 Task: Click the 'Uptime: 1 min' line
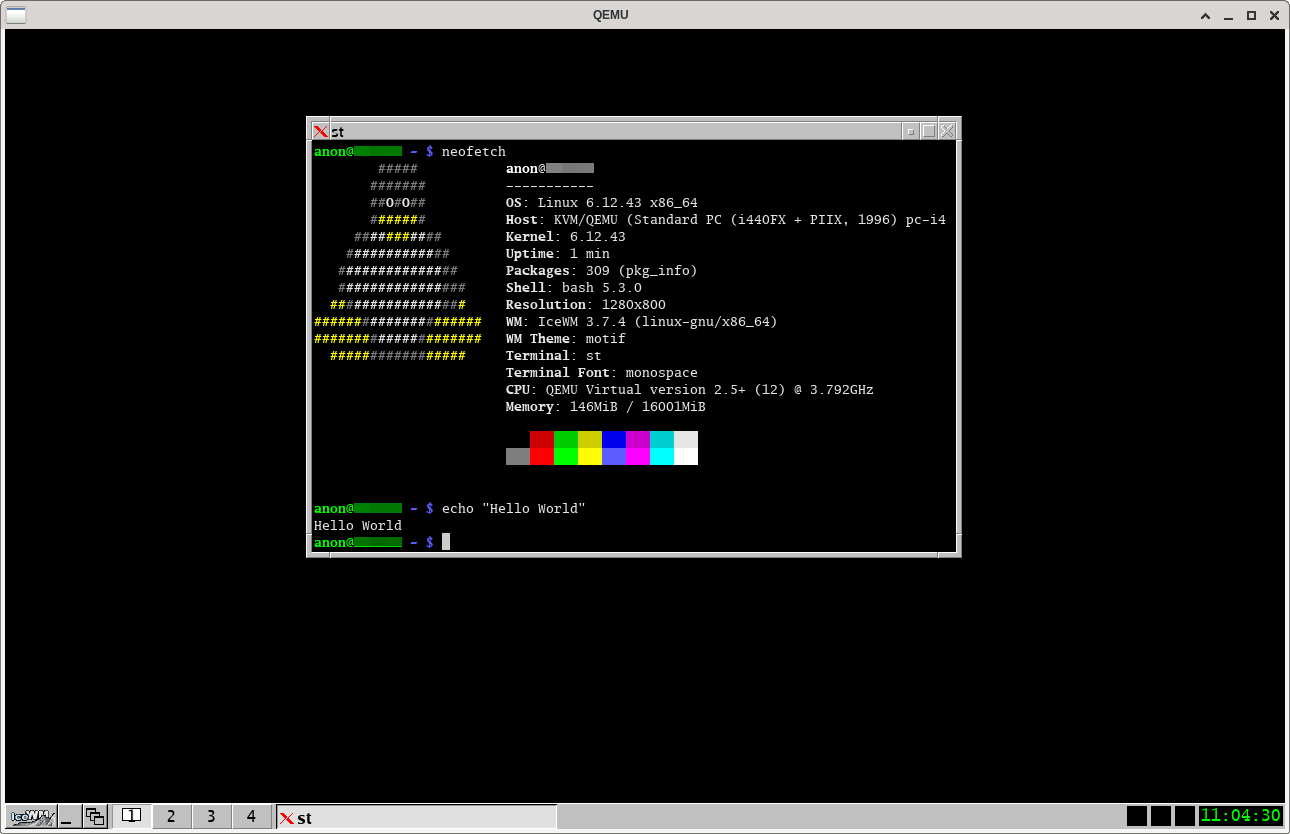558,254
